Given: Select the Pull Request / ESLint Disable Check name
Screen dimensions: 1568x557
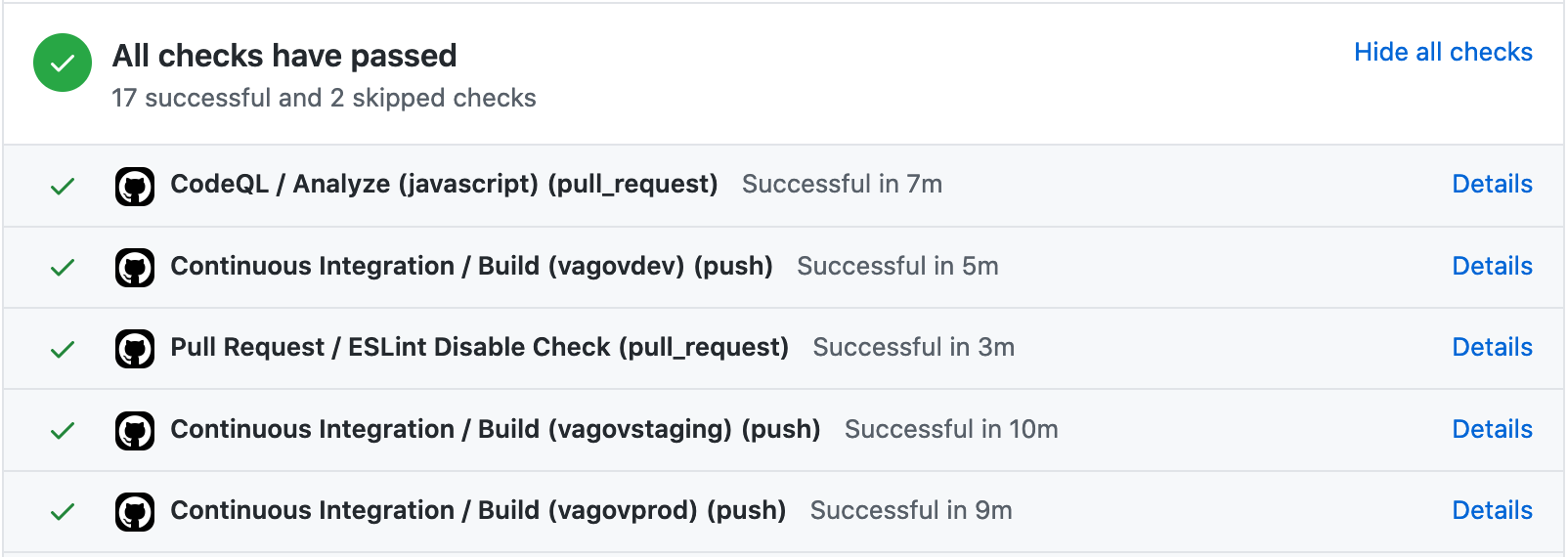Looking at the screenshot, I should point(479,347).
